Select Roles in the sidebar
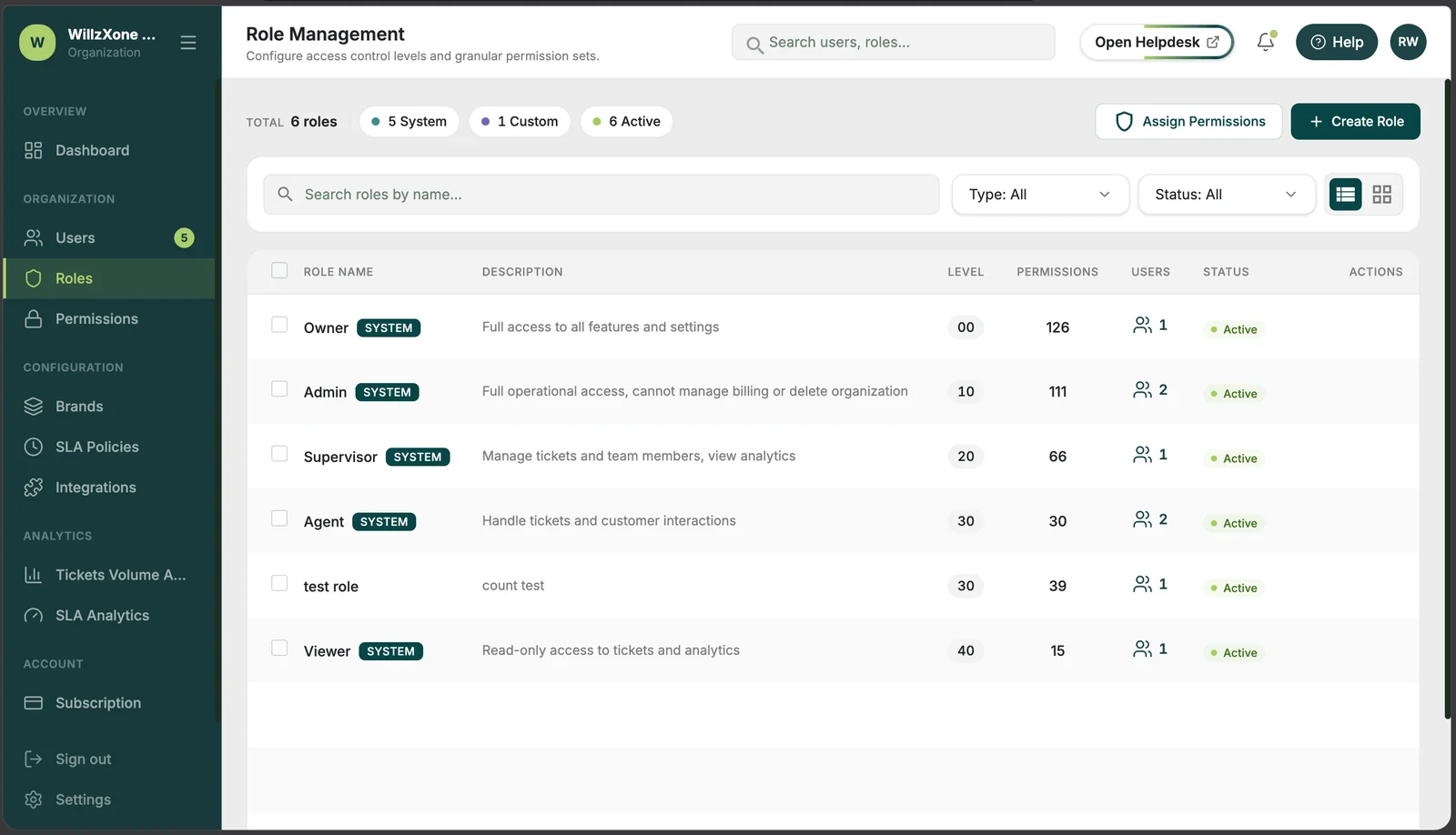The width and height of the screenshot is (1456, 835). [109, 278]
